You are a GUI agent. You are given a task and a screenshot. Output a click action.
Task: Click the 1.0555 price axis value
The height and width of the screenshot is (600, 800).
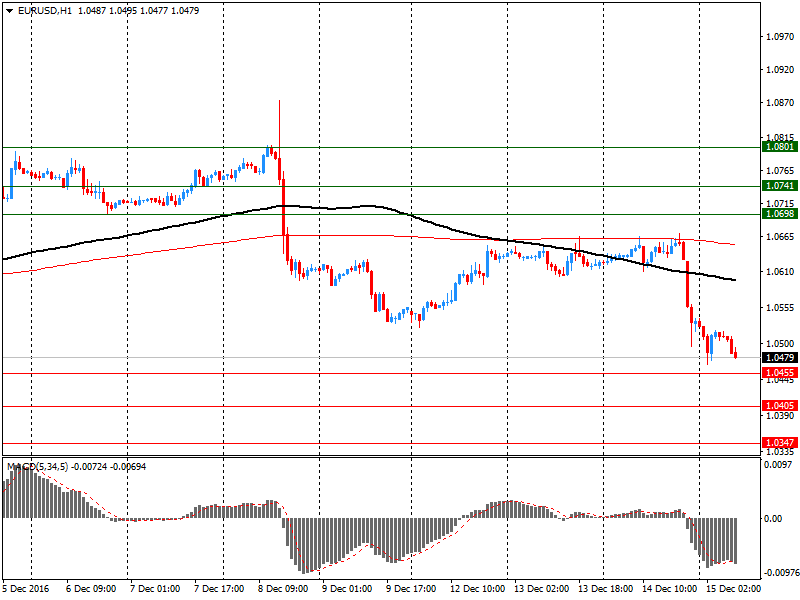(780, 308)
